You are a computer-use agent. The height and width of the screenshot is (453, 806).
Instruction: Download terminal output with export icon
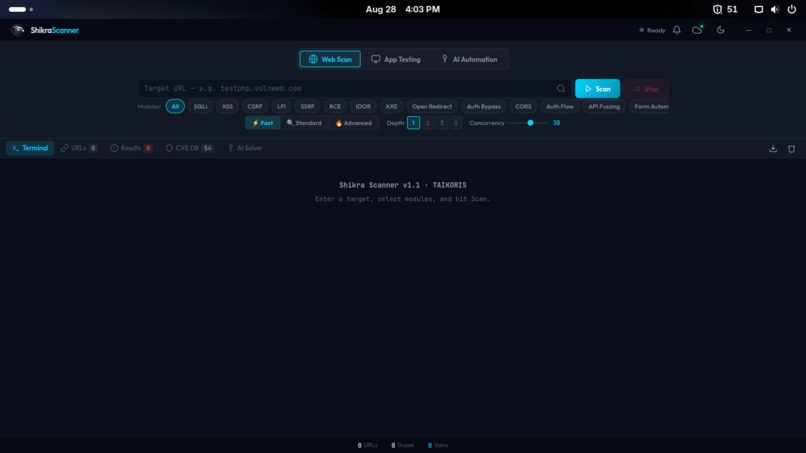pos(773,149)
